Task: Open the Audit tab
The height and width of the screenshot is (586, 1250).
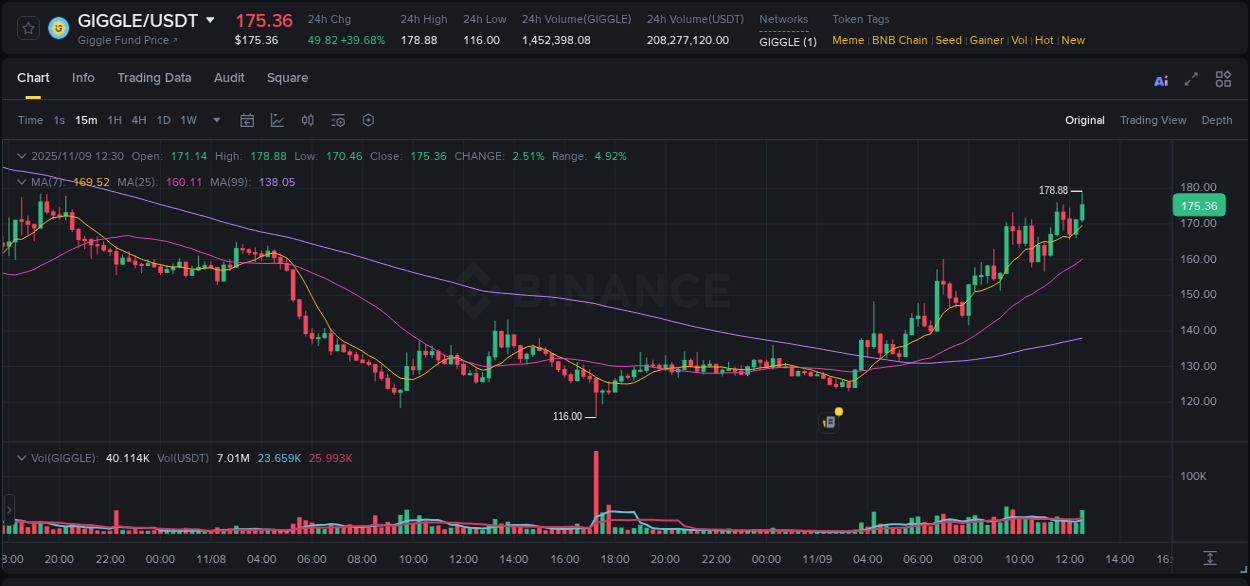Action: 229,78
